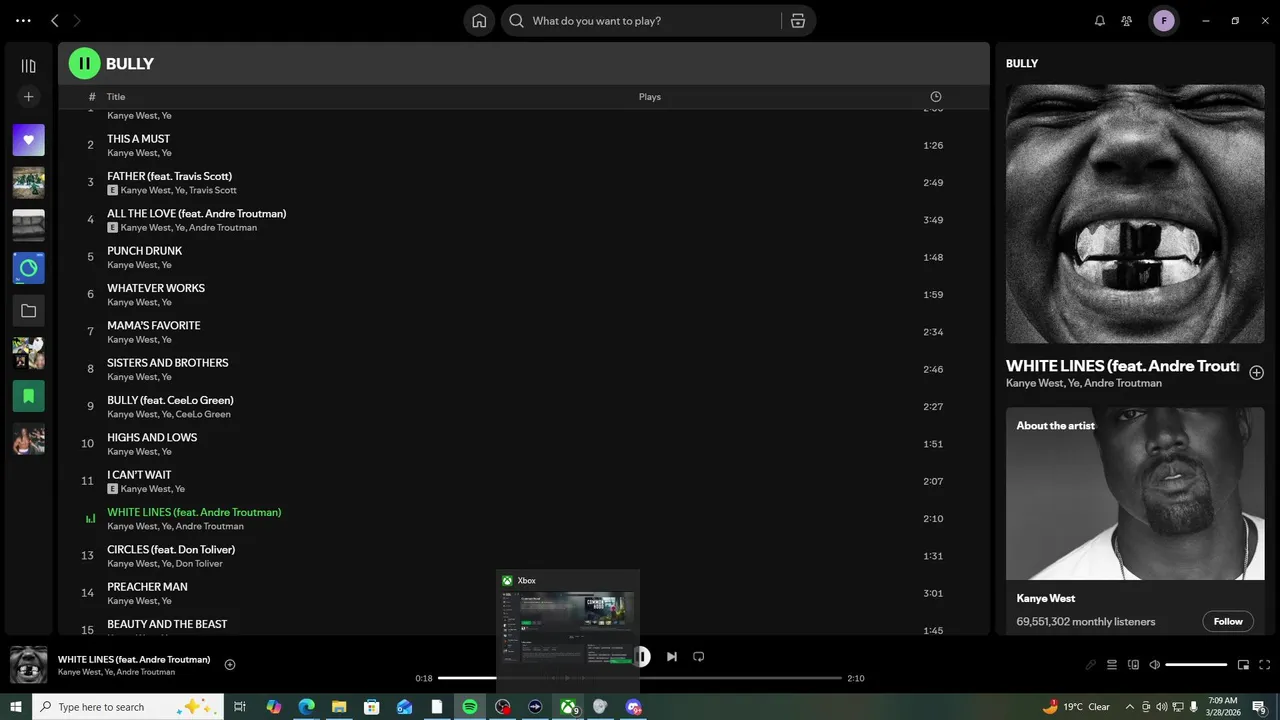Click the create playlist plus icon in sidebar
The height and width of the screenshot is (720, 1280).
point(28,97)
